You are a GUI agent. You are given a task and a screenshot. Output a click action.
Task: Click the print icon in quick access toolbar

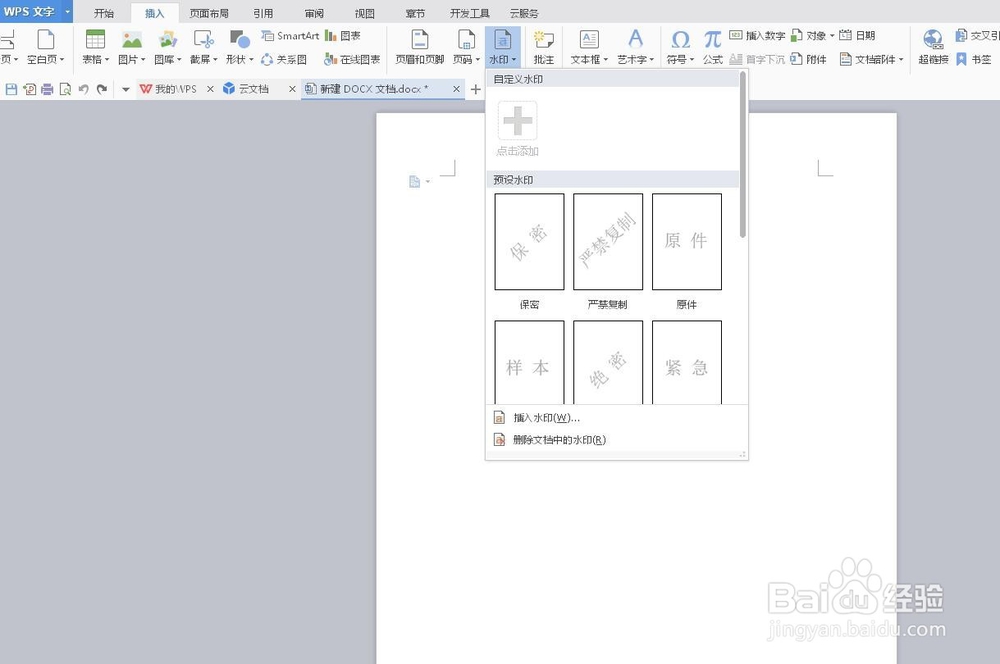47,89
